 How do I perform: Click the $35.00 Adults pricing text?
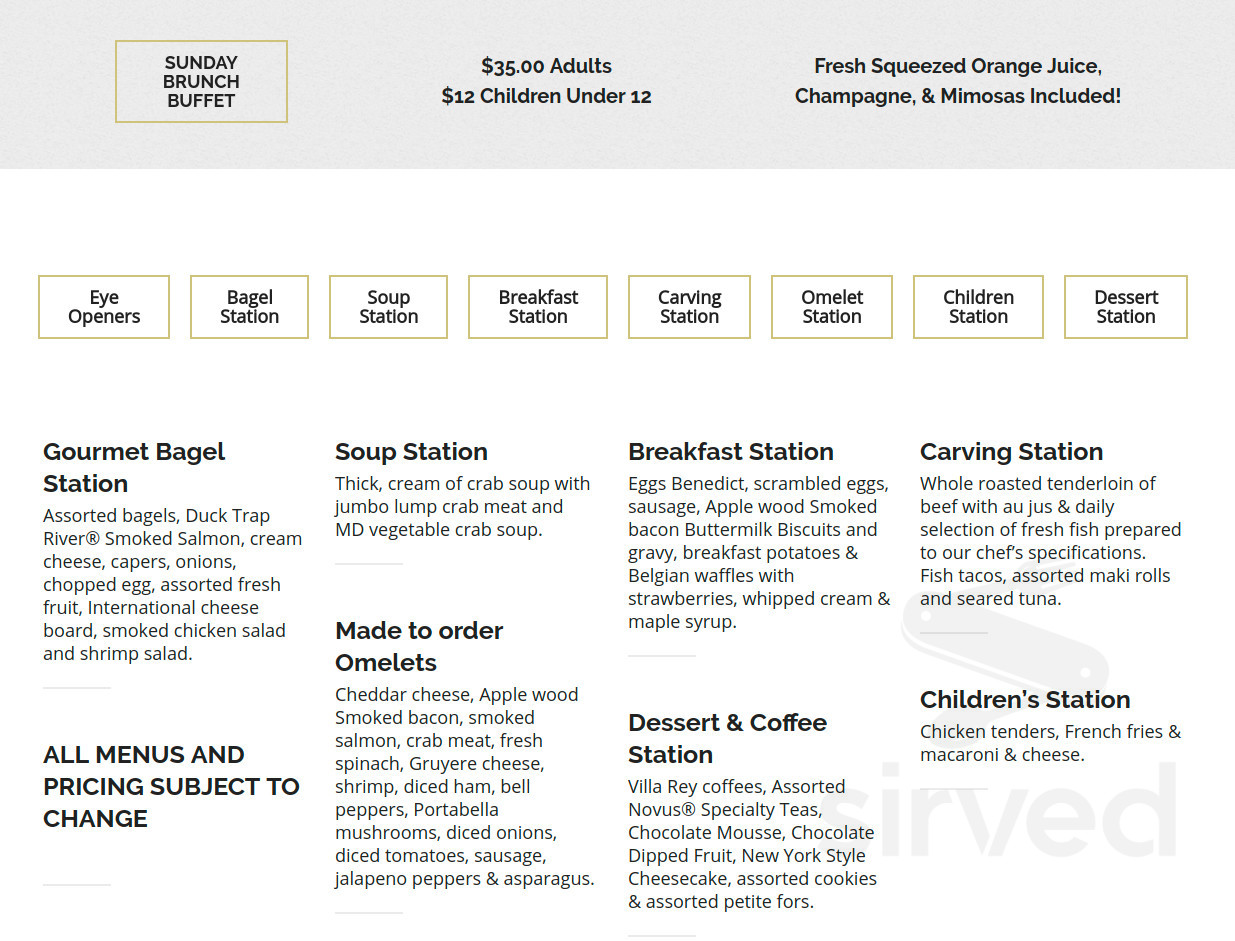pyautogui.click(x=546, y=66)
